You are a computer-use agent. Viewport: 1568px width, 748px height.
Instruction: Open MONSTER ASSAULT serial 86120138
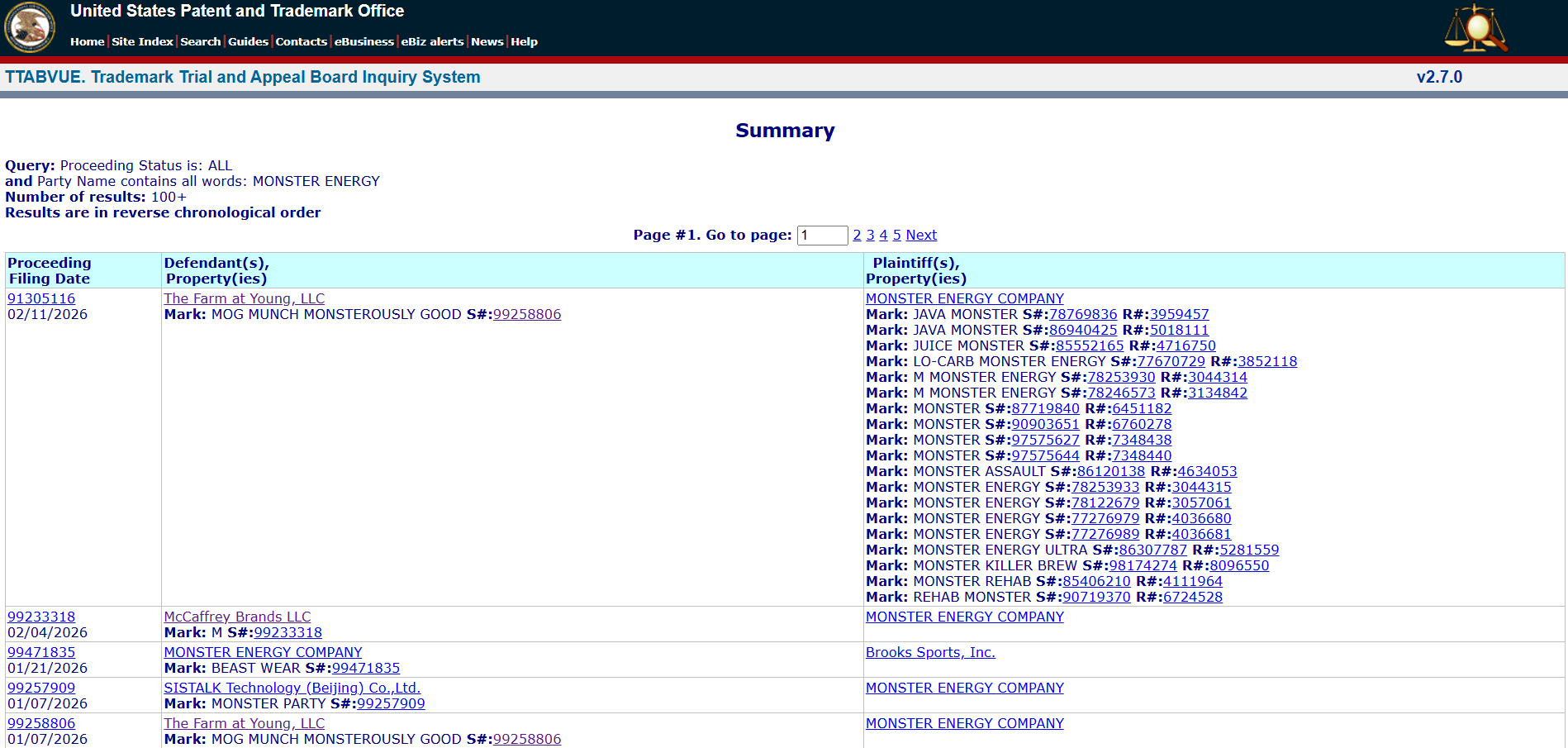click(1111, 471)
